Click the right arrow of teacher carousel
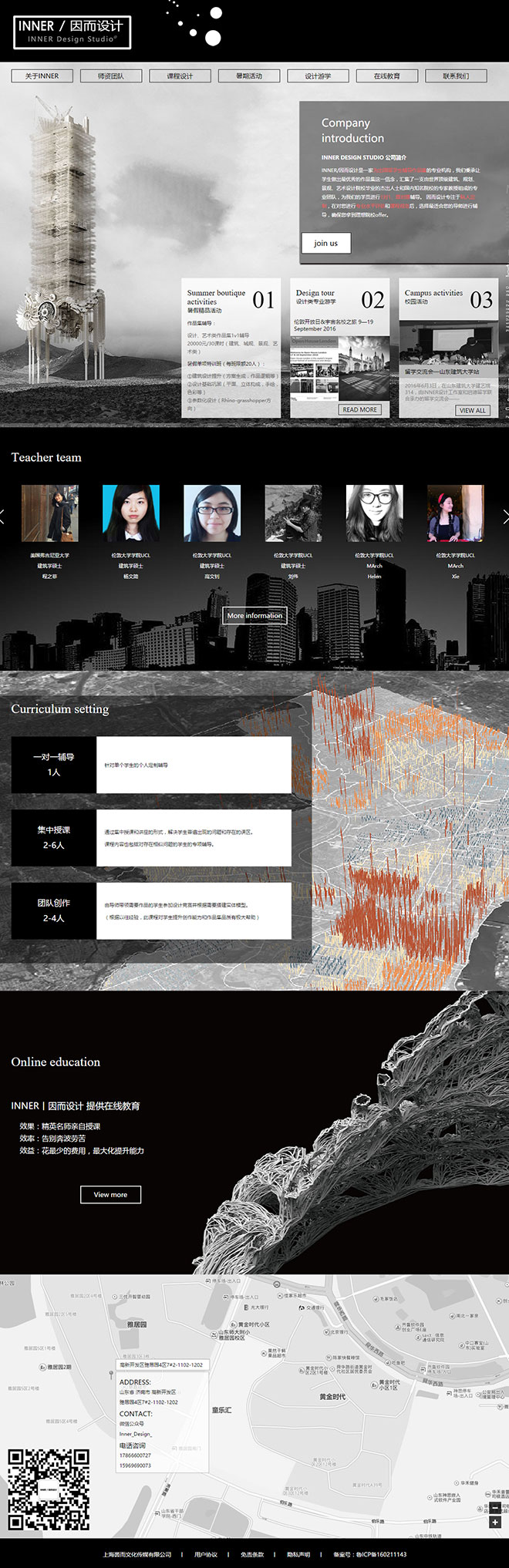Screen dimensions: 509x1568 505,516
